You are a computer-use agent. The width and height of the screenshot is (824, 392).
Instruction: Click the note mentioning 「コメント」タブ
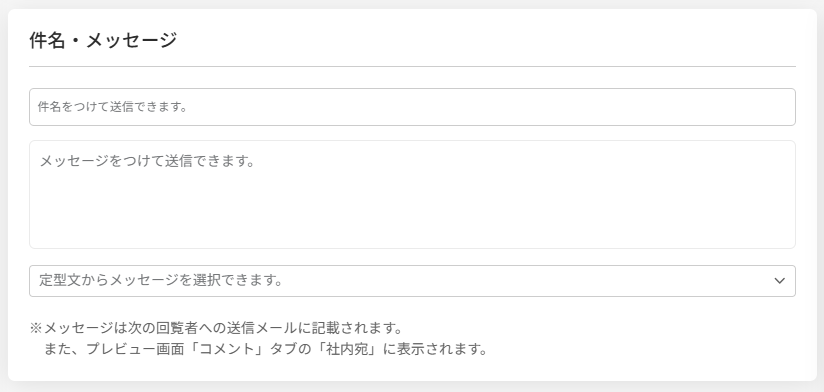tap(263, 349)
